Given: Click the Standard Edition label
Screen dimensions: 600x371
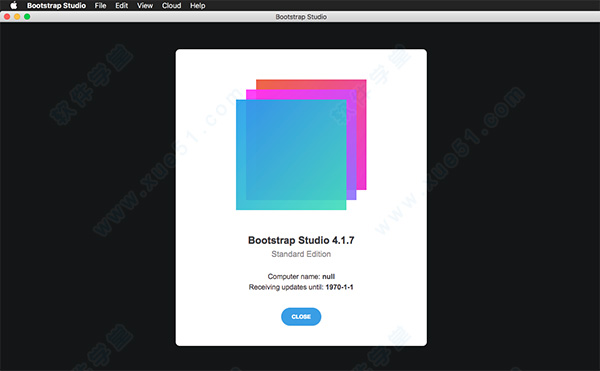Looking at the screenshot, I should tap(301, 254).
